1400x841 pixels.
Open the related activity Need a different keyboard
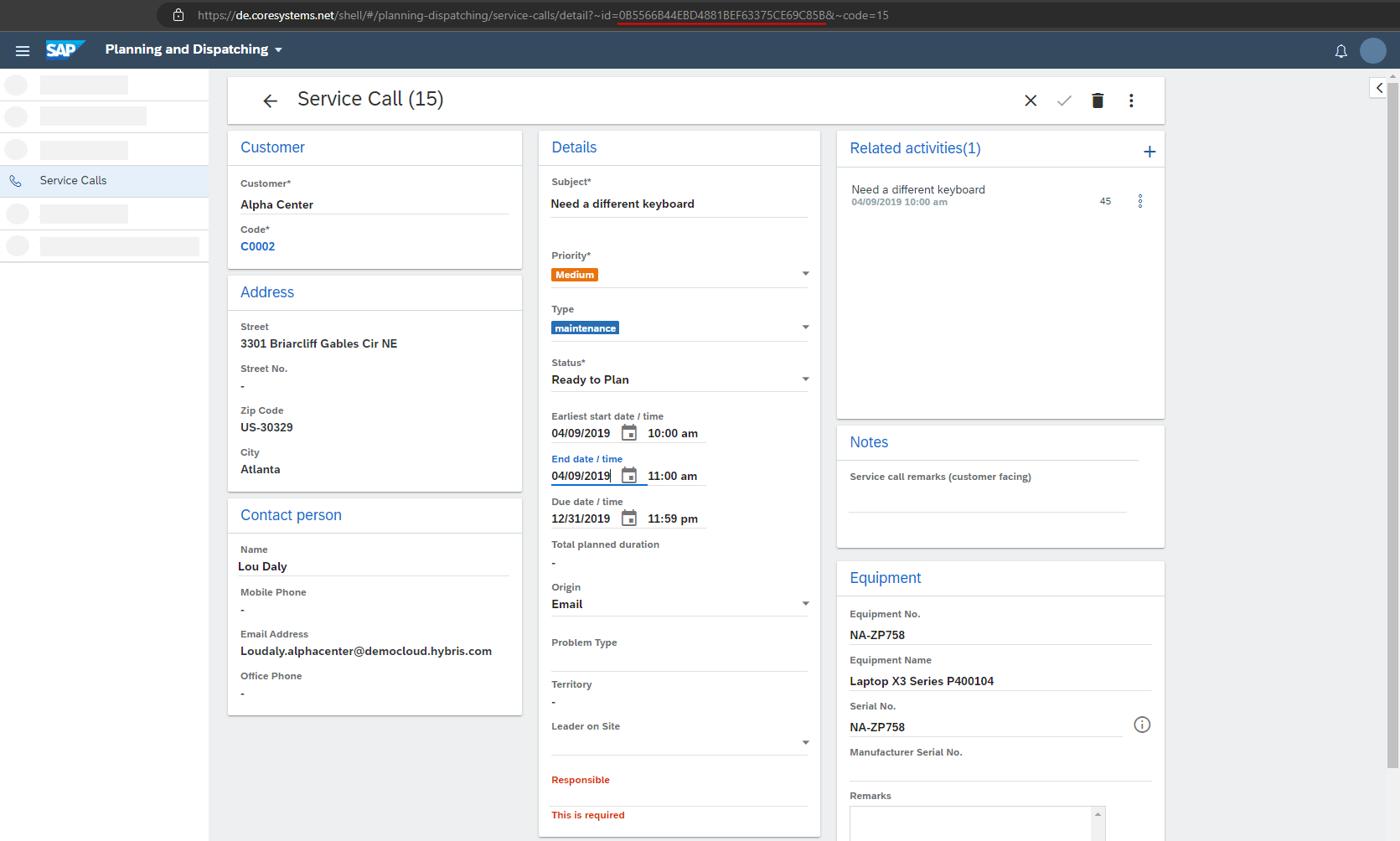pyautogui.click(x=918, y=190)
